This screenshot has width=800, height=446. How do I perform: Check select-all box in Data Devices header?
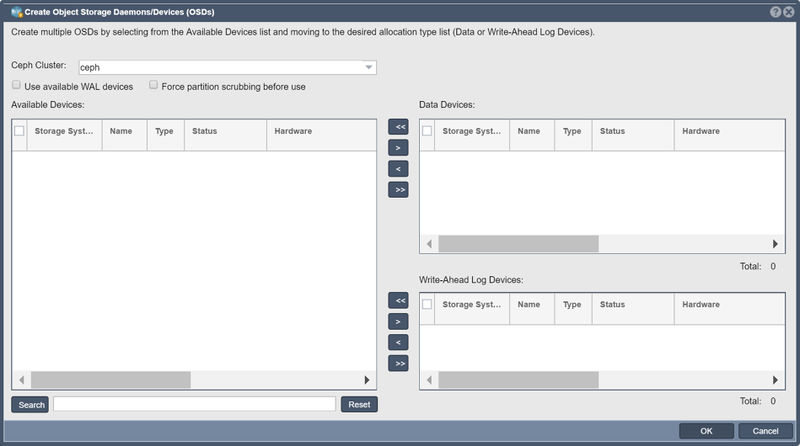pos(427,131)
